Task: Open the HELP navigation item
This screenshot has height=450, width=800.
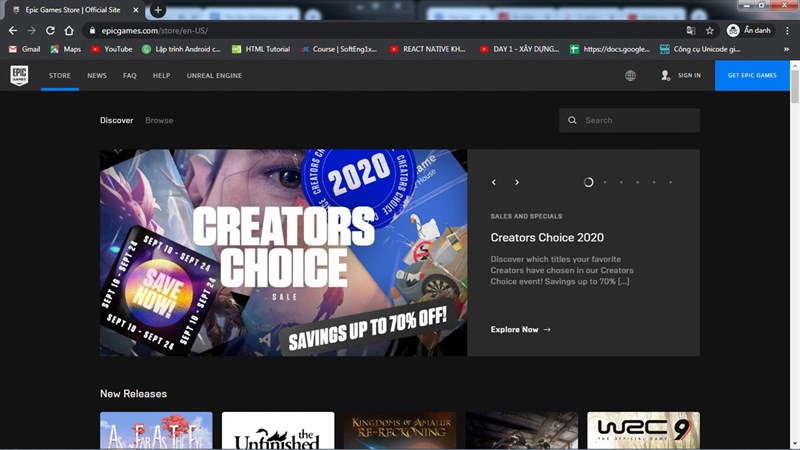Action: point(161,76)
